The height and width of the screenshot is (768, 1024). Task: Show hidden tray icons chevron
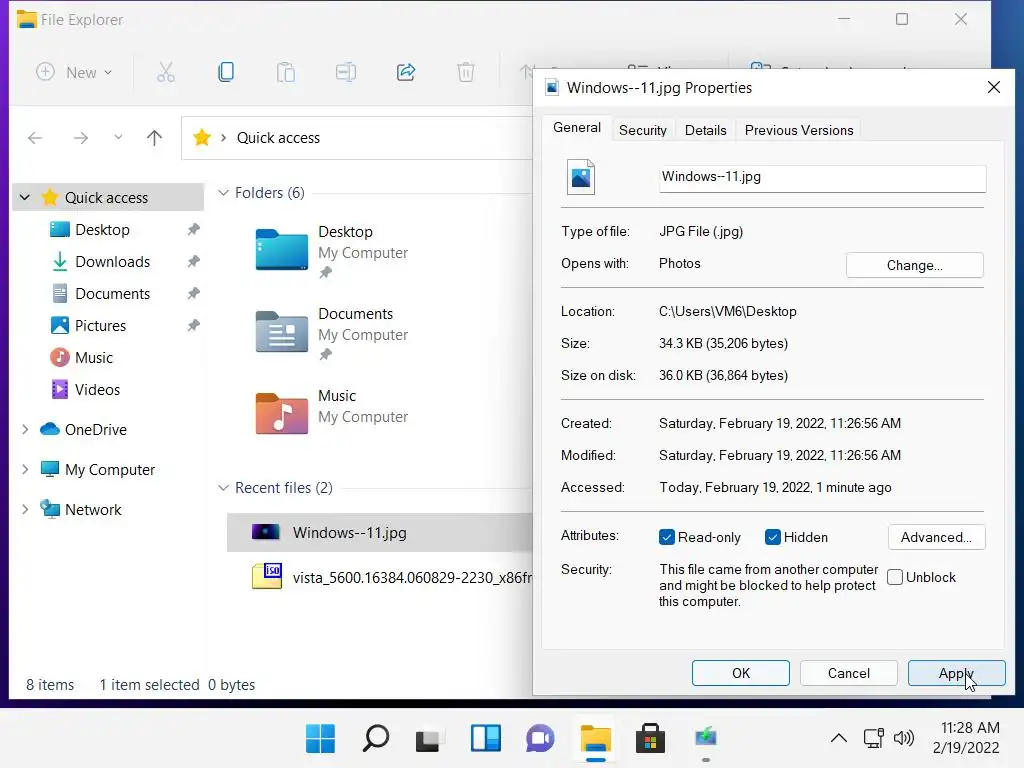pos(839,739)
